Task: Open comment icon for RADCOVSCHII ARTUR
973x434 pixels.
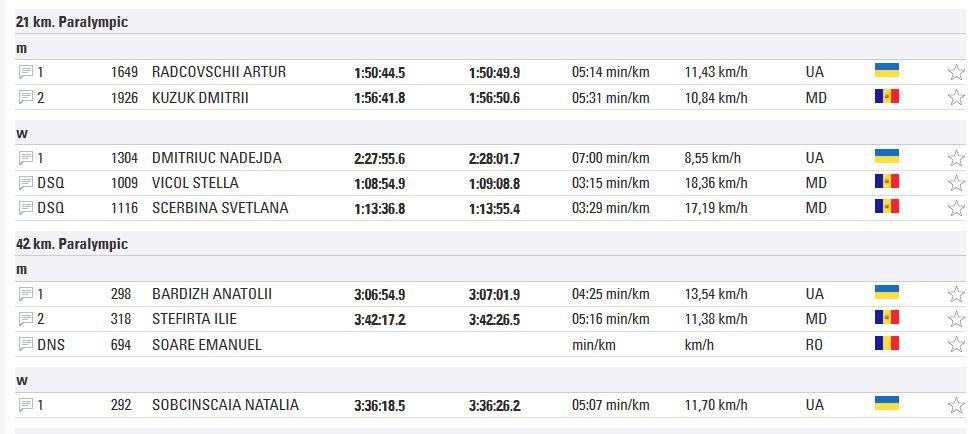Action: tap(26, 72)
